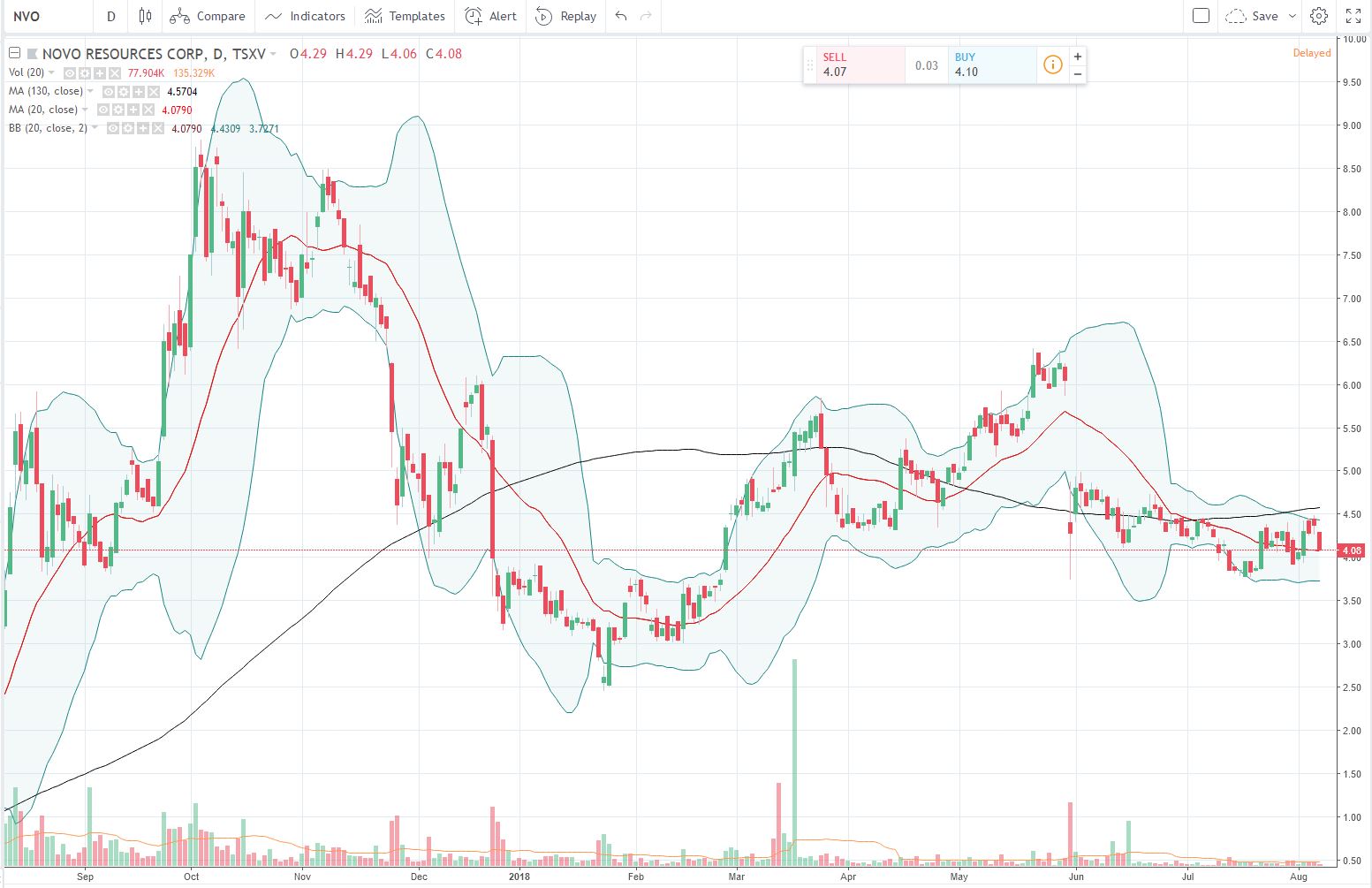The image size is (1372, 888).
Task: Click the MA (130, close) legend label
Action: (46, 91)
